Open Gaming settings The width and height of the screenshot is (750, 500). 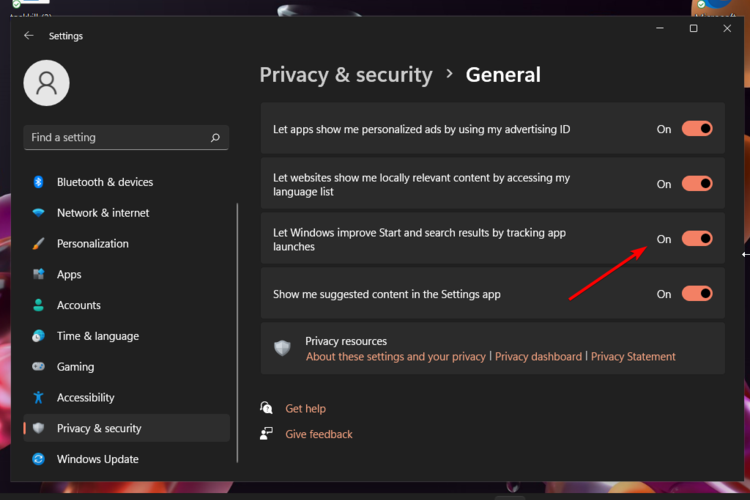click(x=127, y=367)
